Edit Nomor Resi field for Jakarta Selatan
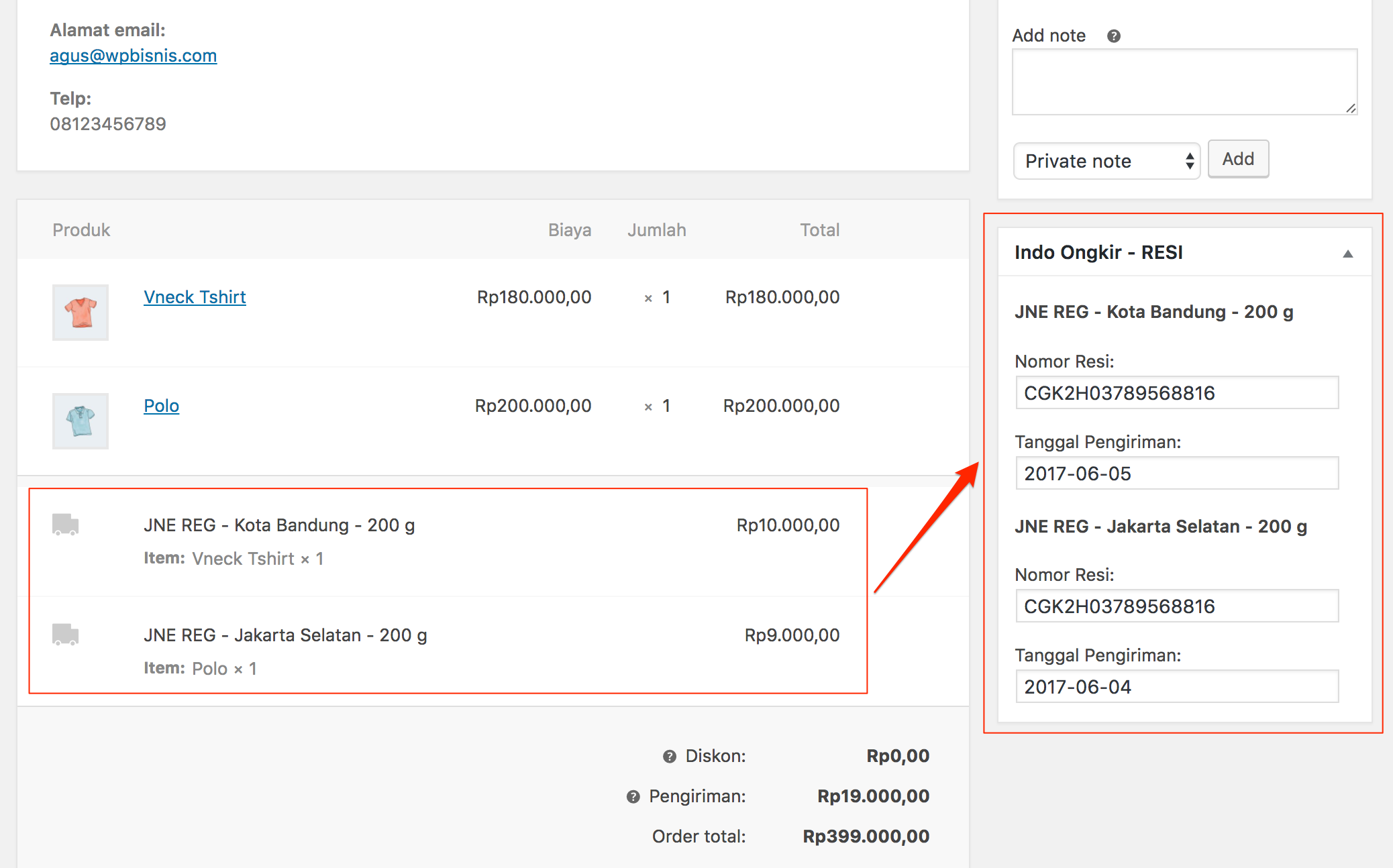The height and width of the screenshot is (868, 1393). 1177,606
